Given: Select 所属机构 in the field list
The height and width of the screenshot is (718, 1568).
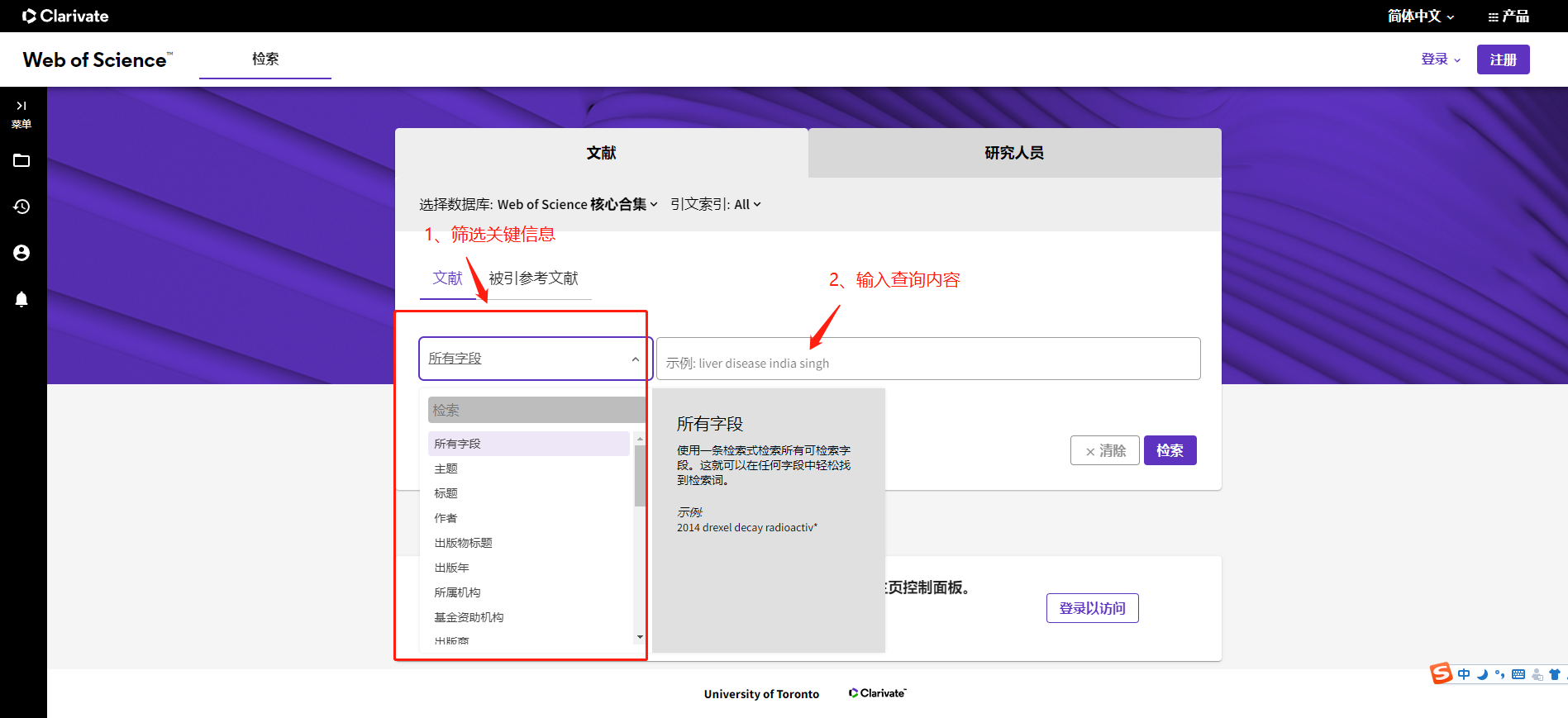Looking at the screenshot, I should [x=529, y=592].
